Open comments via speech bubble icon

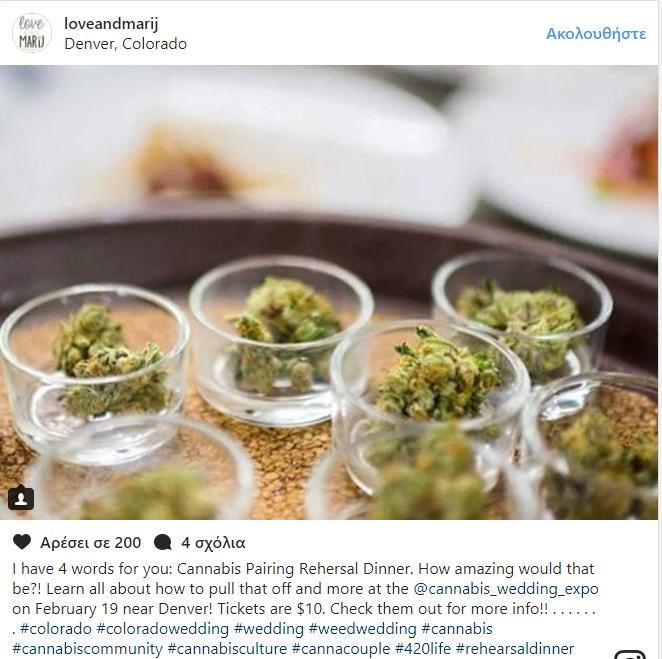tap(163, 542)
